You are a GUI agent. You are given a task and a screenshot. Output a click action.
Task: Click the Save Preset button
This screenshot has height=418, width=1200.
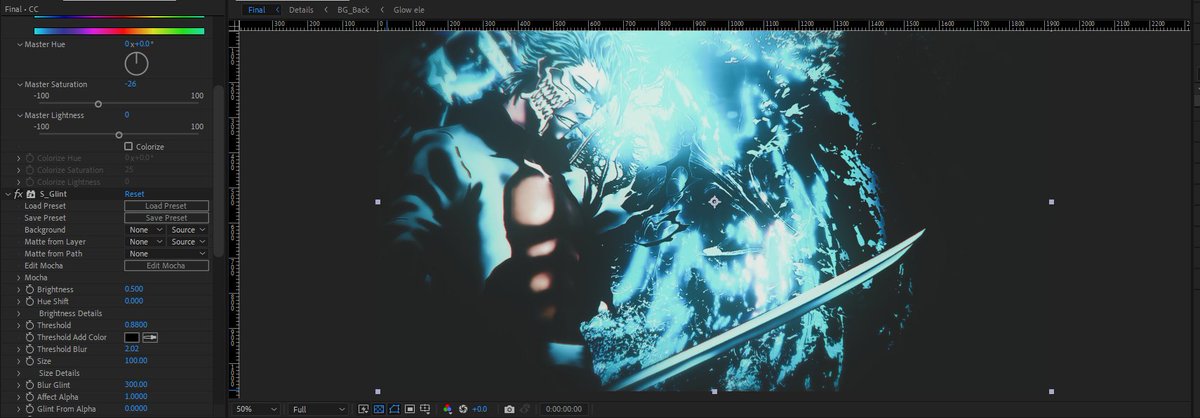(x=167, y=218)
